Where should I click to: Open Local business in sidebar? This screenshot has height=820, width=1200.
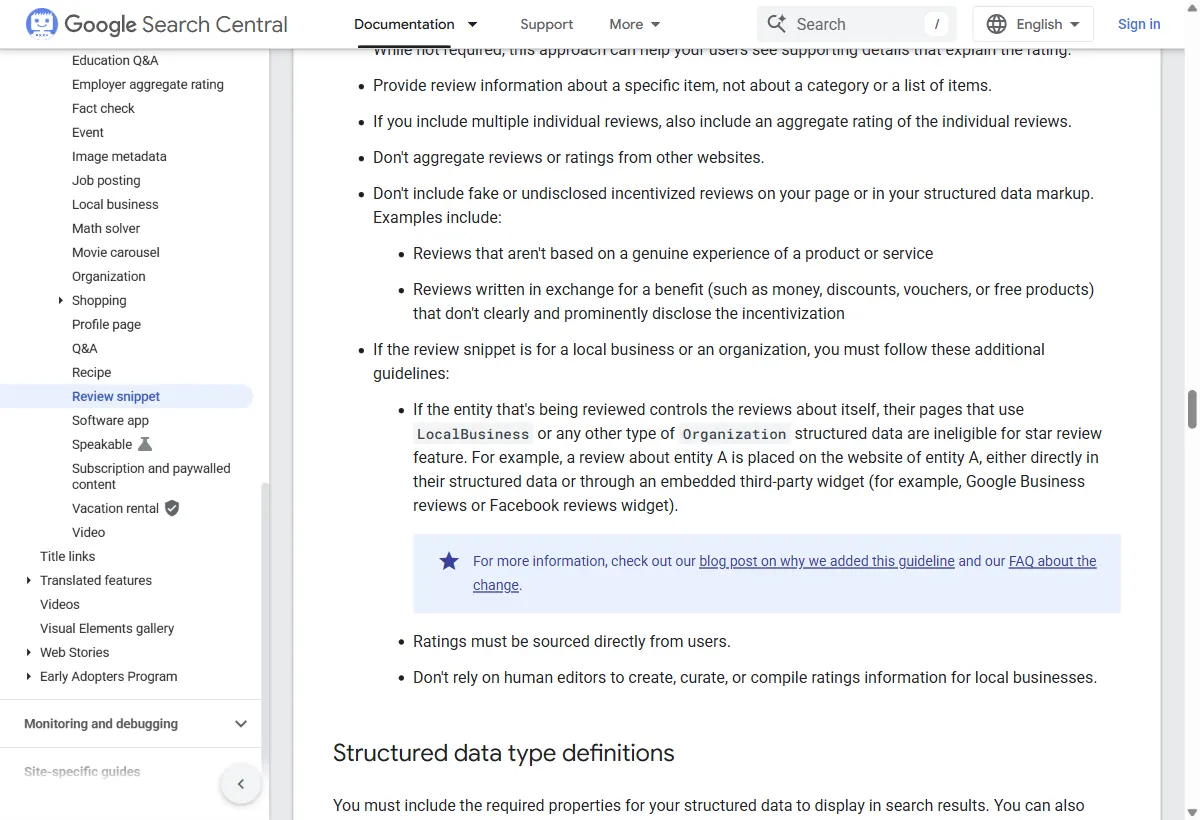(115, 204)
